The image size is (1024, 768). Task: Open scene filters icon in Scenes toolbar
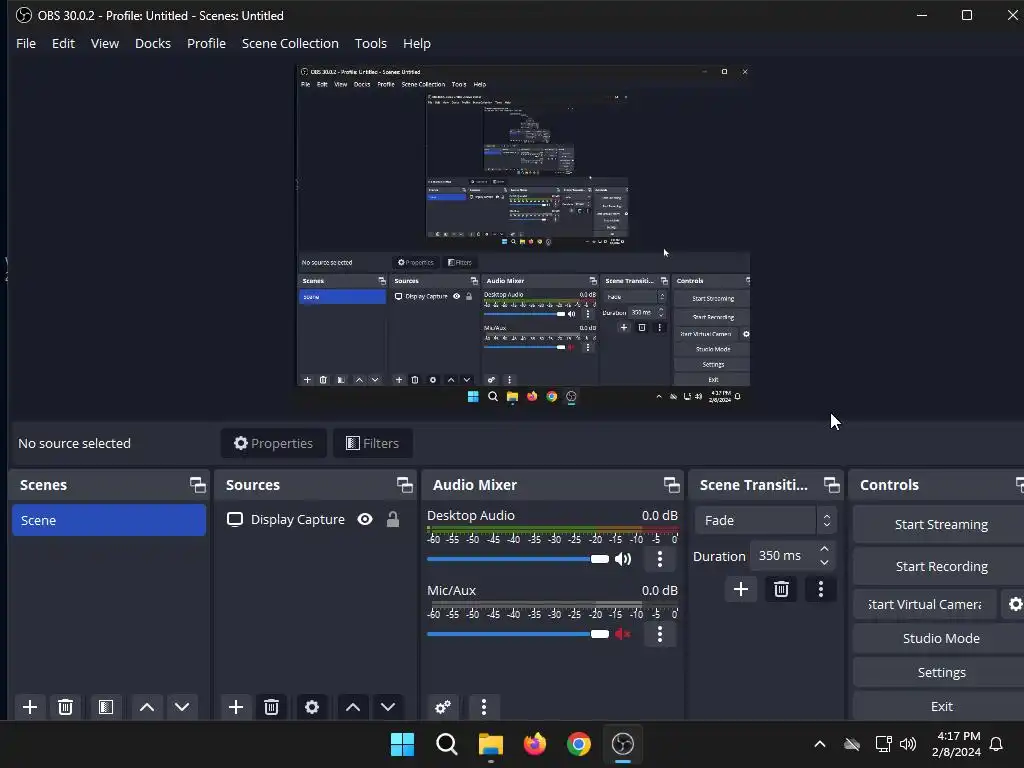click(106, 707)
